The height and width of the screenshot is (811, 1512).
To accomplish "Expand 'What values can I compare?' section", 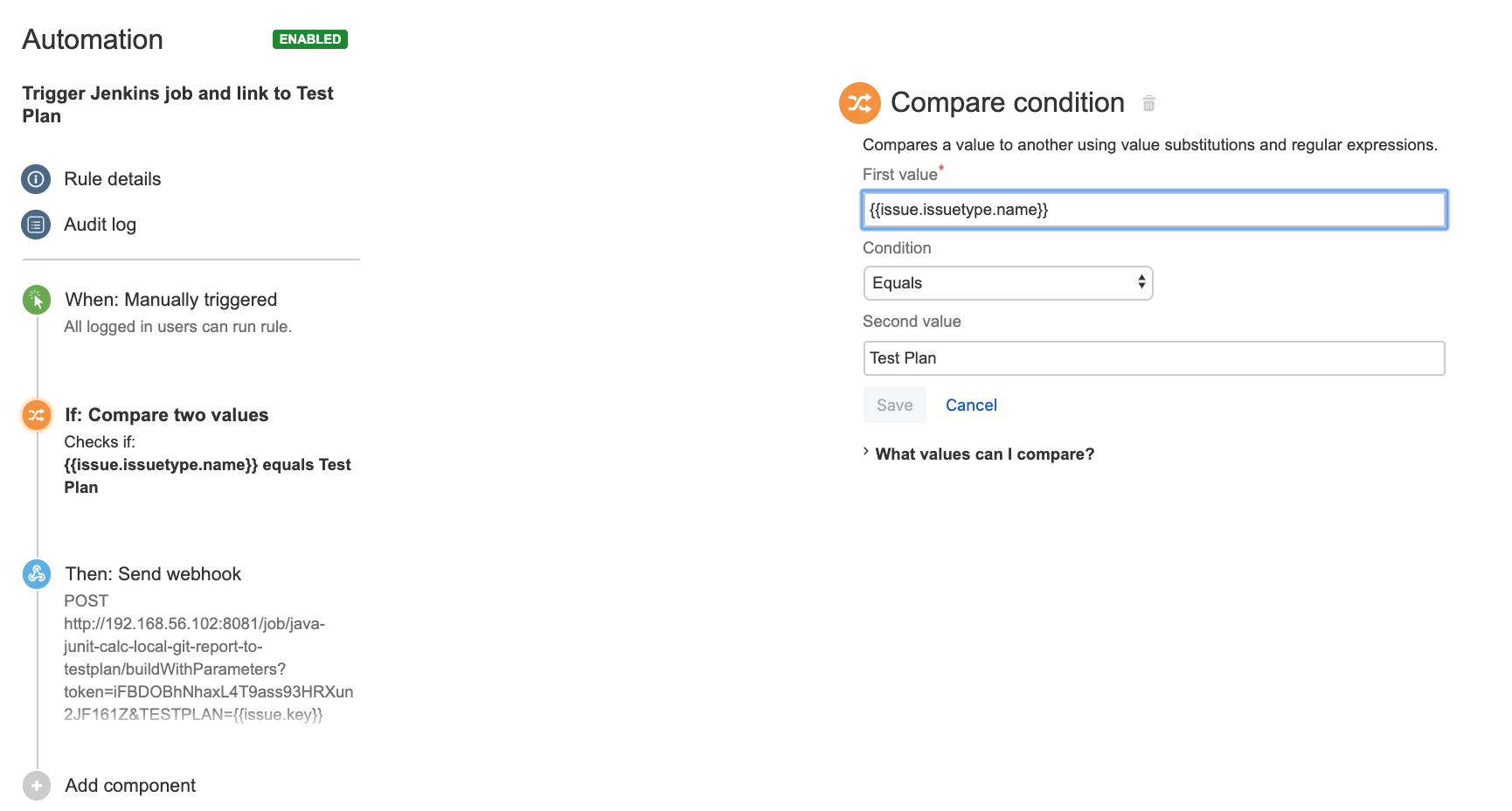I will [x=985, y=454].
